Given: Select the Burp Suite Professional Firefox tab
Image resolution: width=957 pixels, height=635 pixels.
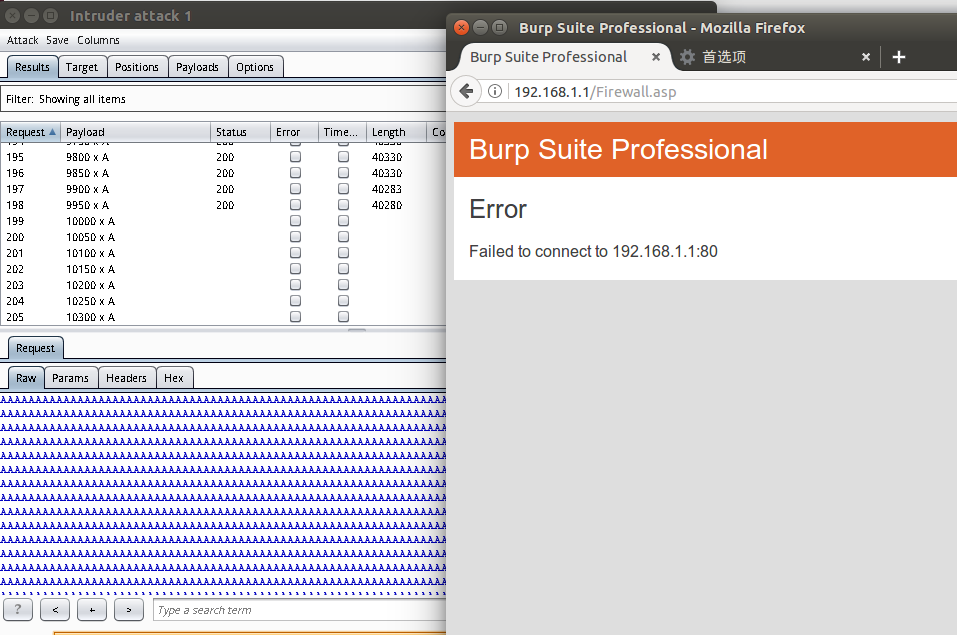Looking at the screenshot, I should click(566, 57).
